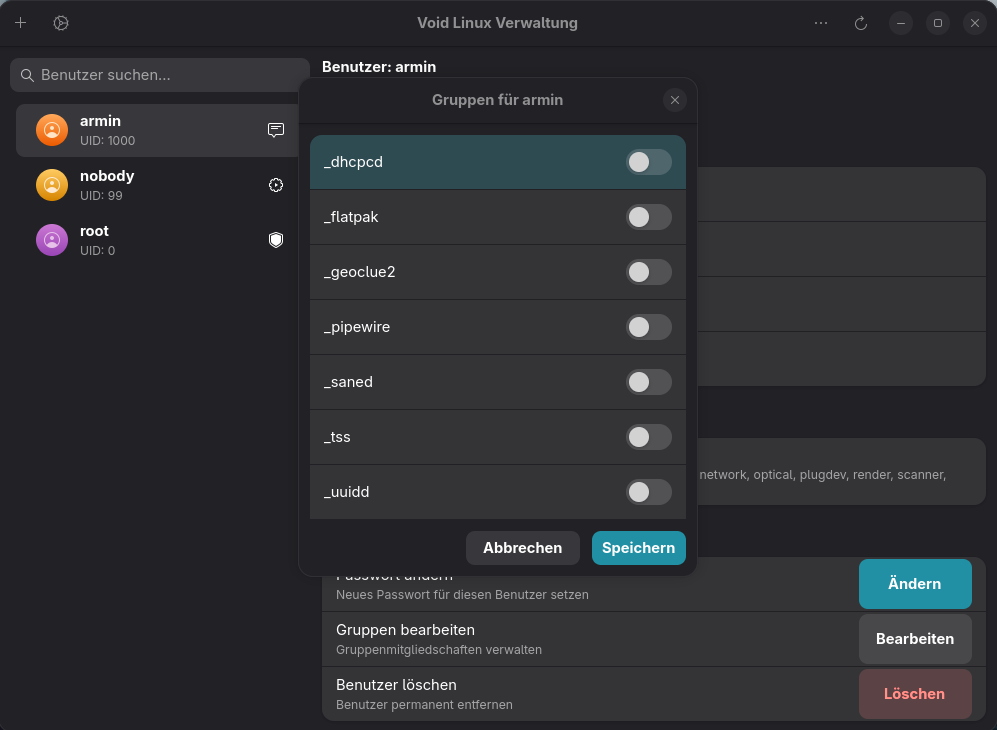
Task: Enable the _dhcpcd group switch
Action: (x=648, y=162)
